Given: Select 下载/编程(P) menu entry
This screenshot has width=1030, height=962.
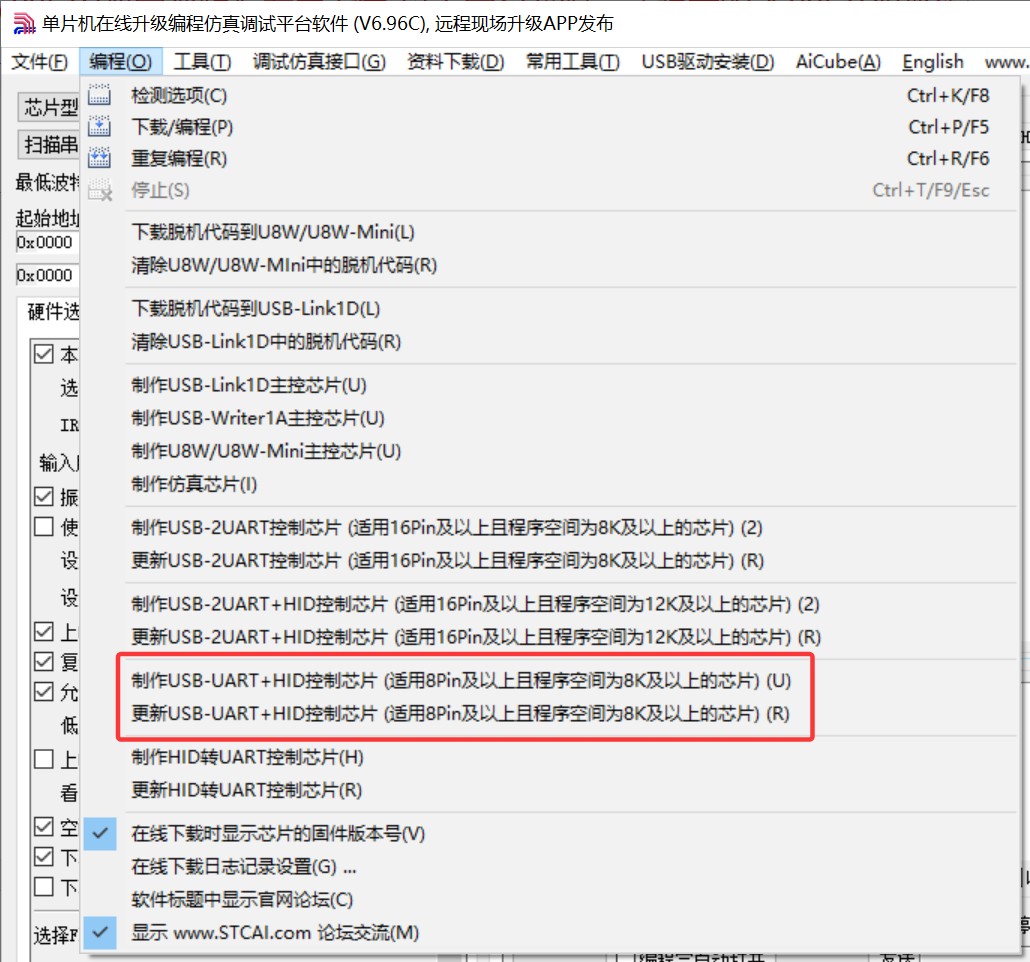Looking at the screenshot, I should pyautogui.click(x=550, y=127).
